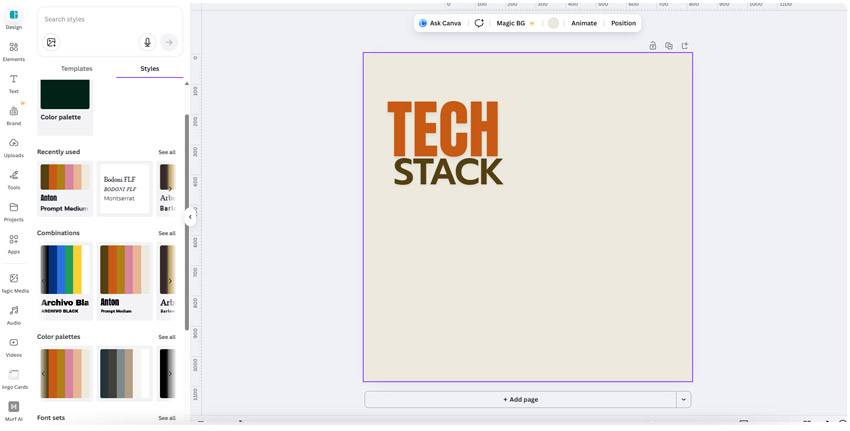The width and height of the screenshot is (850, 431).
Task: Click See all next to Color palettes
Action: pyautogui.click(x=166, y=337)
